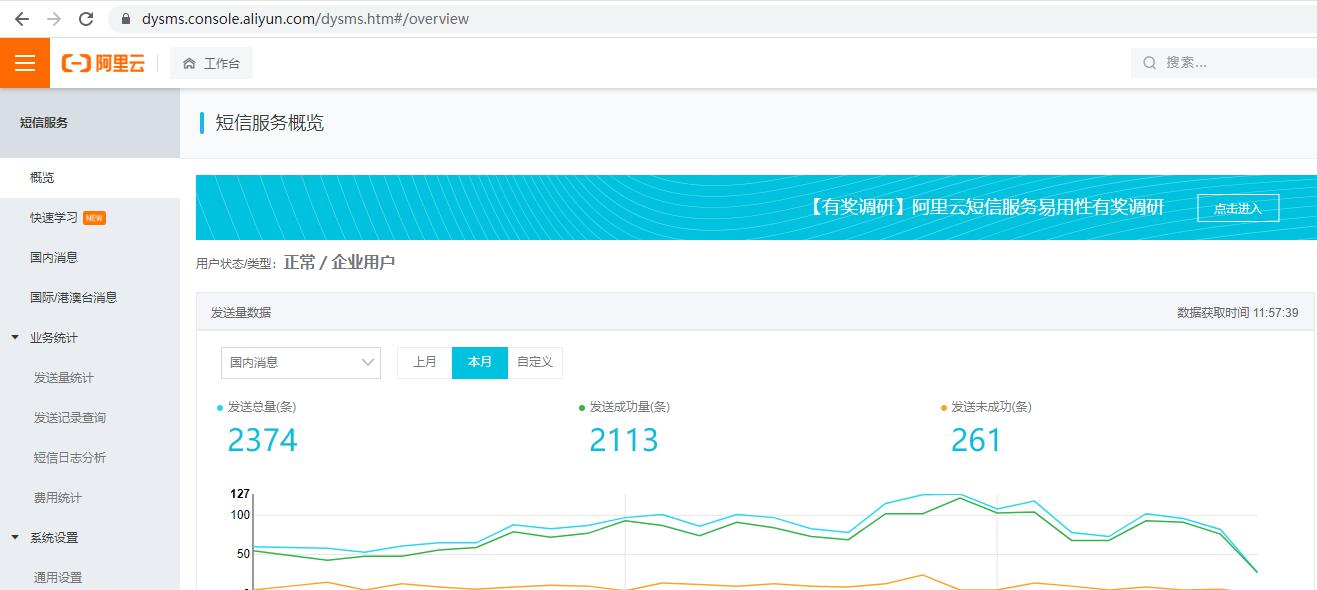Click the 短信服务概览 page heading
The height and width of the screenshot is (590, 1317).
click(270, 123)
